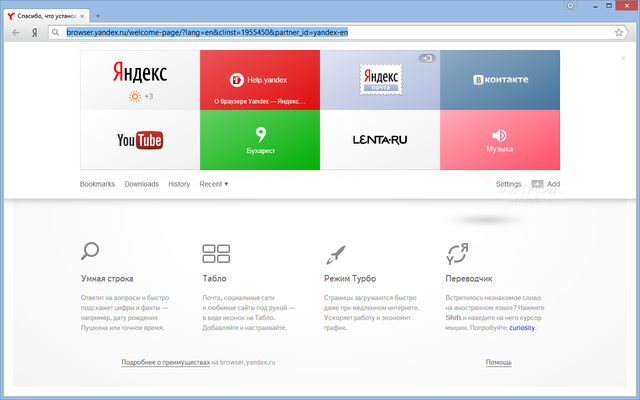This screenshot has height=400, width=640.
Task: Click the search magnifier icon in the address bar
Action: (56, 32)
